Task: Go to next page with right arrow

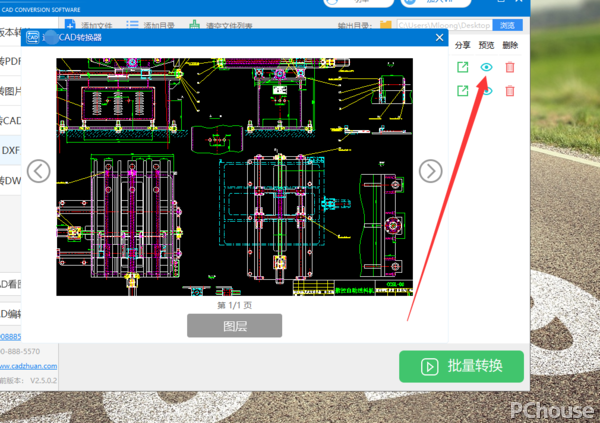Action: (430, 171)
